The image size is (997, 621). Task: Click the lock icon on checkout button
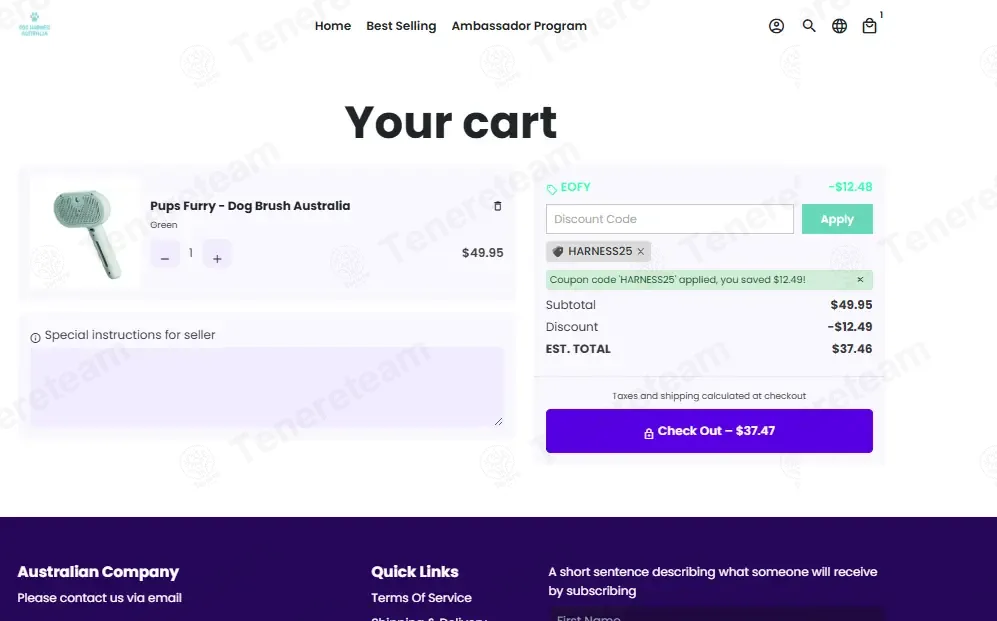(649, 433)
